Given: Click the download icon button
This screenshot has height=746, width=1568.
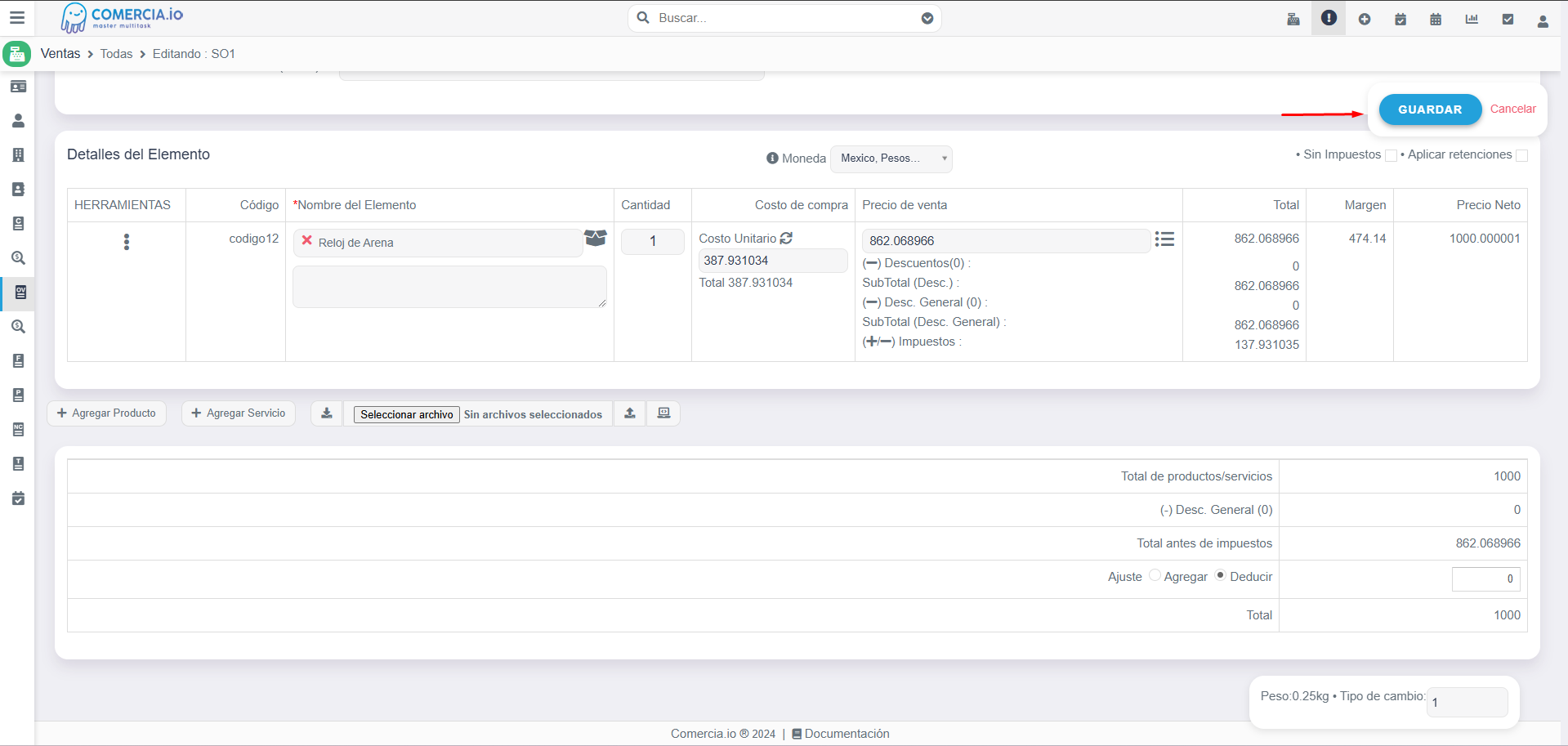Looking at the screenshot, I should tap(327, 413).
